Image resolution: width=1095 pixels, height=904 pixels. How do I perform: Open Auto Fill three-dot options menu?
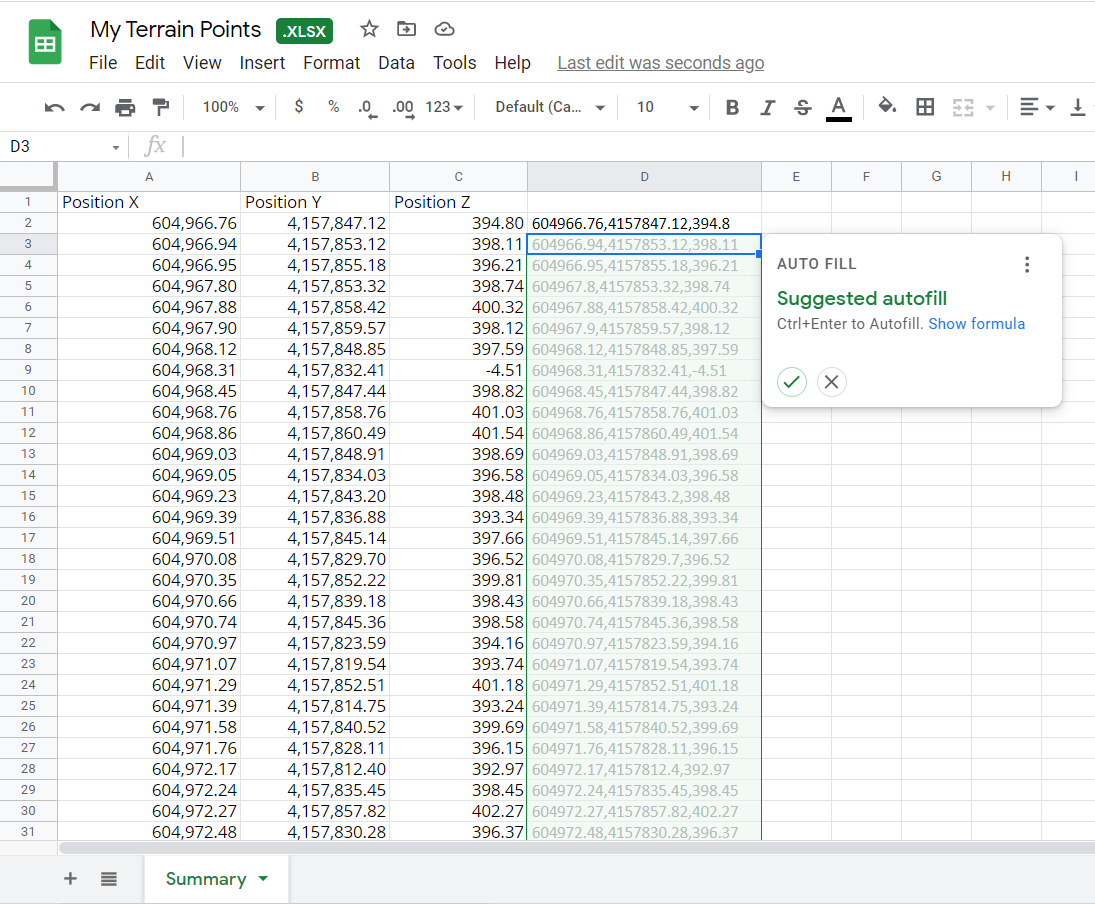tap(1027, 264)
